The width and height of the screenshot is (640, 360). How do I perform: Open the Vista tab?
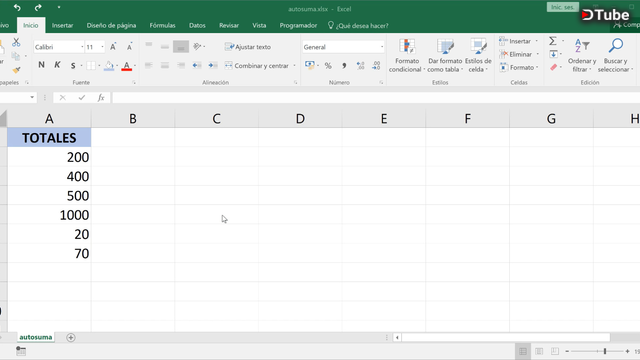[x=259, y=25]
